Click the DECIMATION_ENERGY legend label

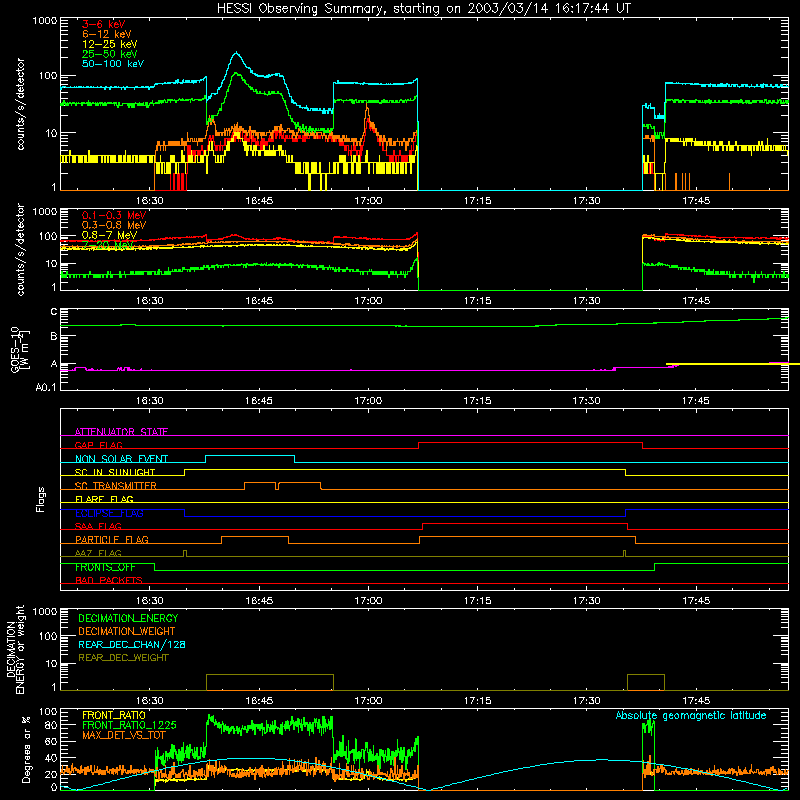[x=128, y=618]
